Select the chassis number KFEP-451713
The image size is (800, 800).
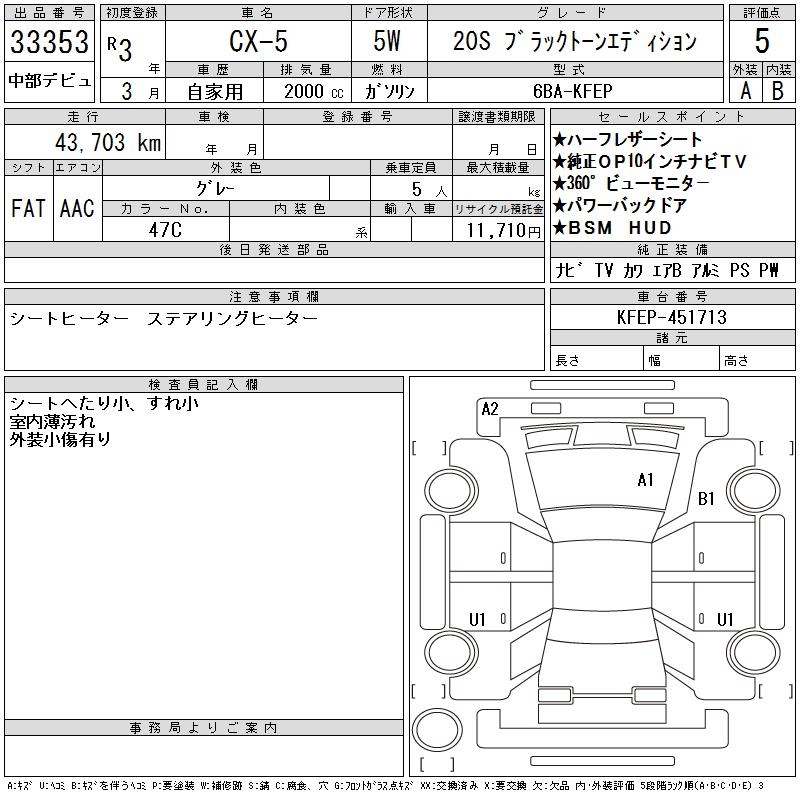[671, 317]
